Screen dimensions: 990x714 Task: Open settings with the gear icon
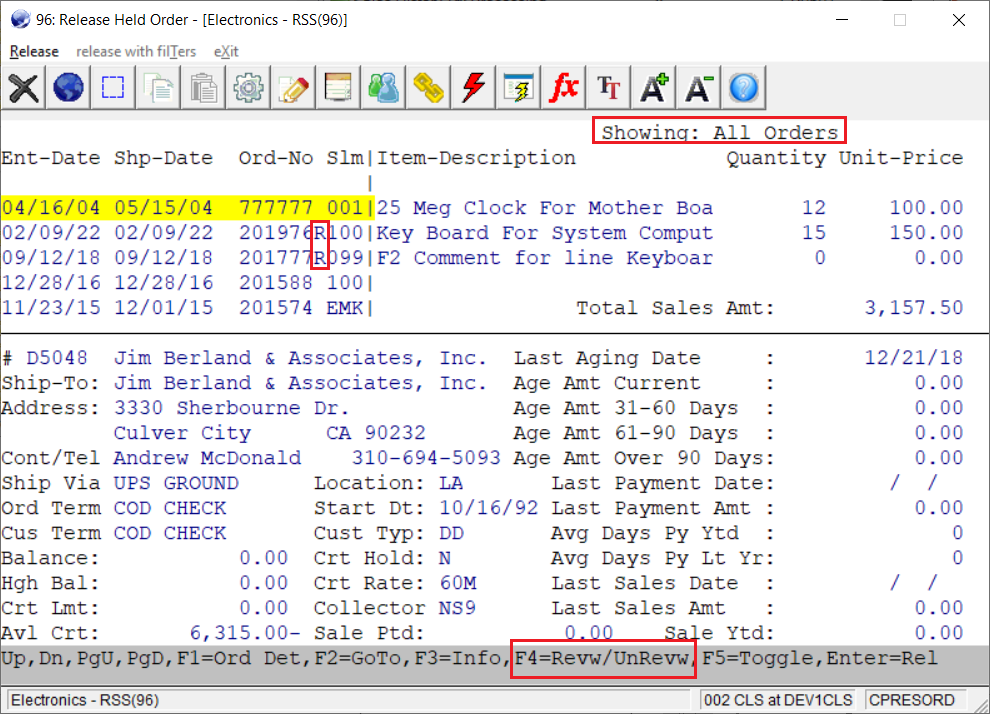pyautogui.click(x=248, y=87)
